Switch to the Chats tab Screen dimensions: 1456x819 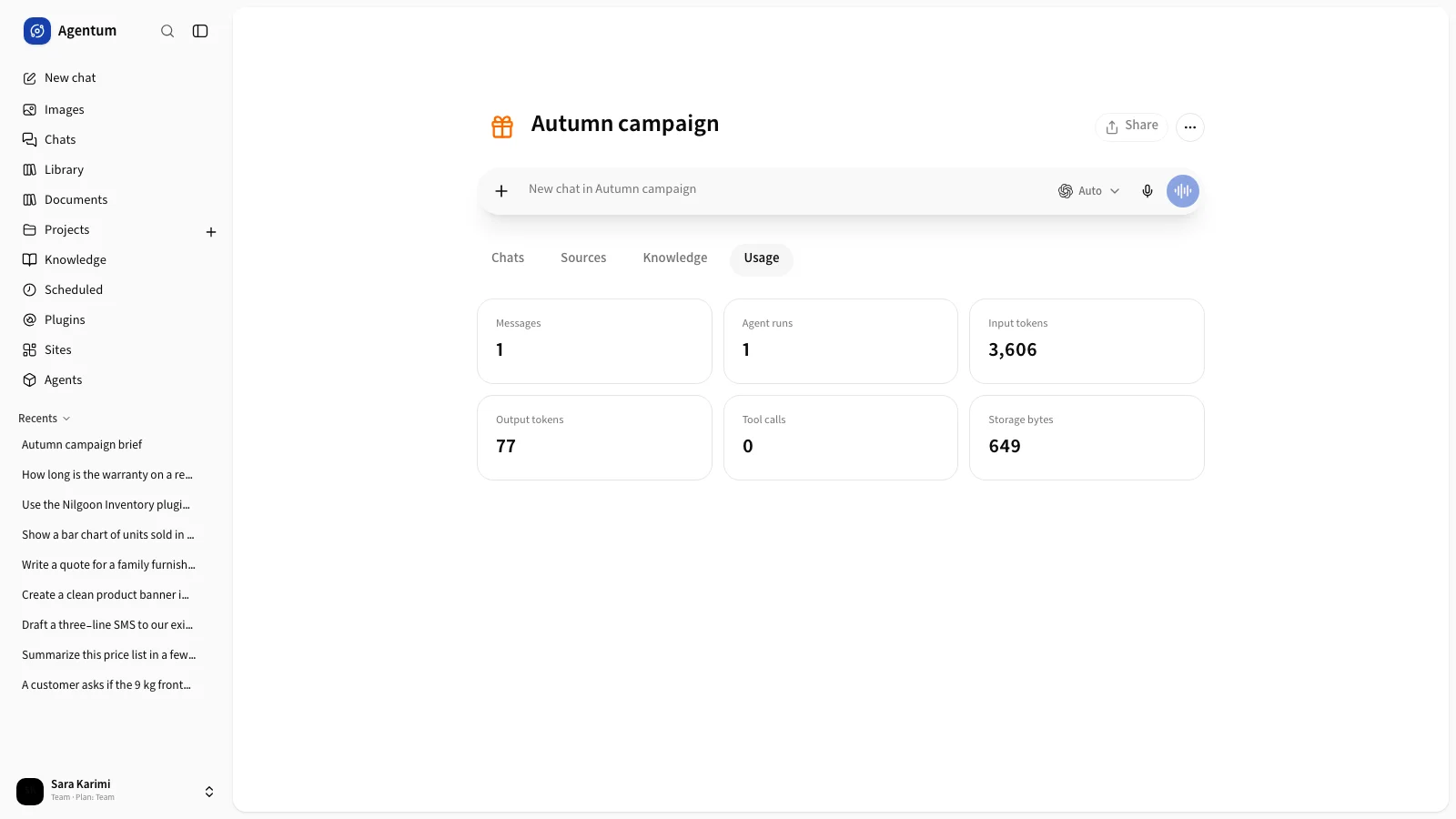coord(508,258)
